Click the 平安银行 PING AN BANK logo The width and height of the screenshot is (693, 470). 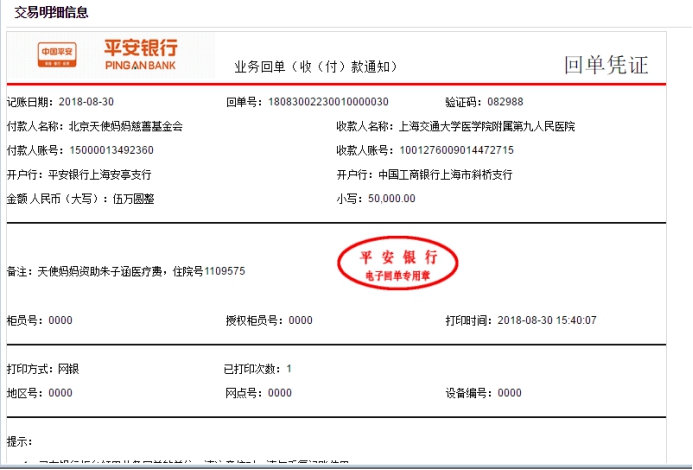click(141, 54)
